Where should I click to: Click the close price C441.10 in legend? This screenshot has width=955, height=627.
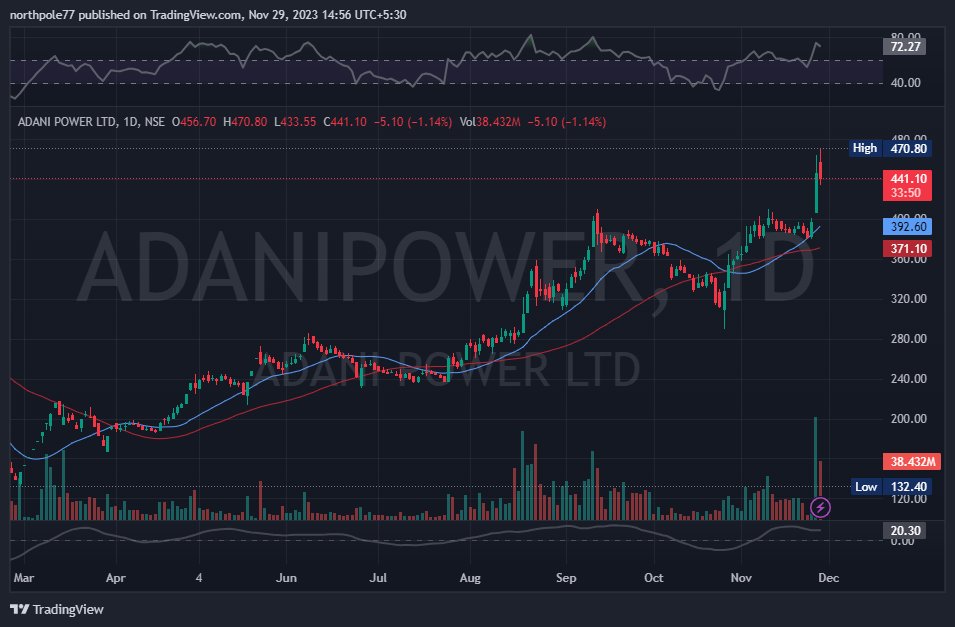pyautogui.click(x=345, y=122)
